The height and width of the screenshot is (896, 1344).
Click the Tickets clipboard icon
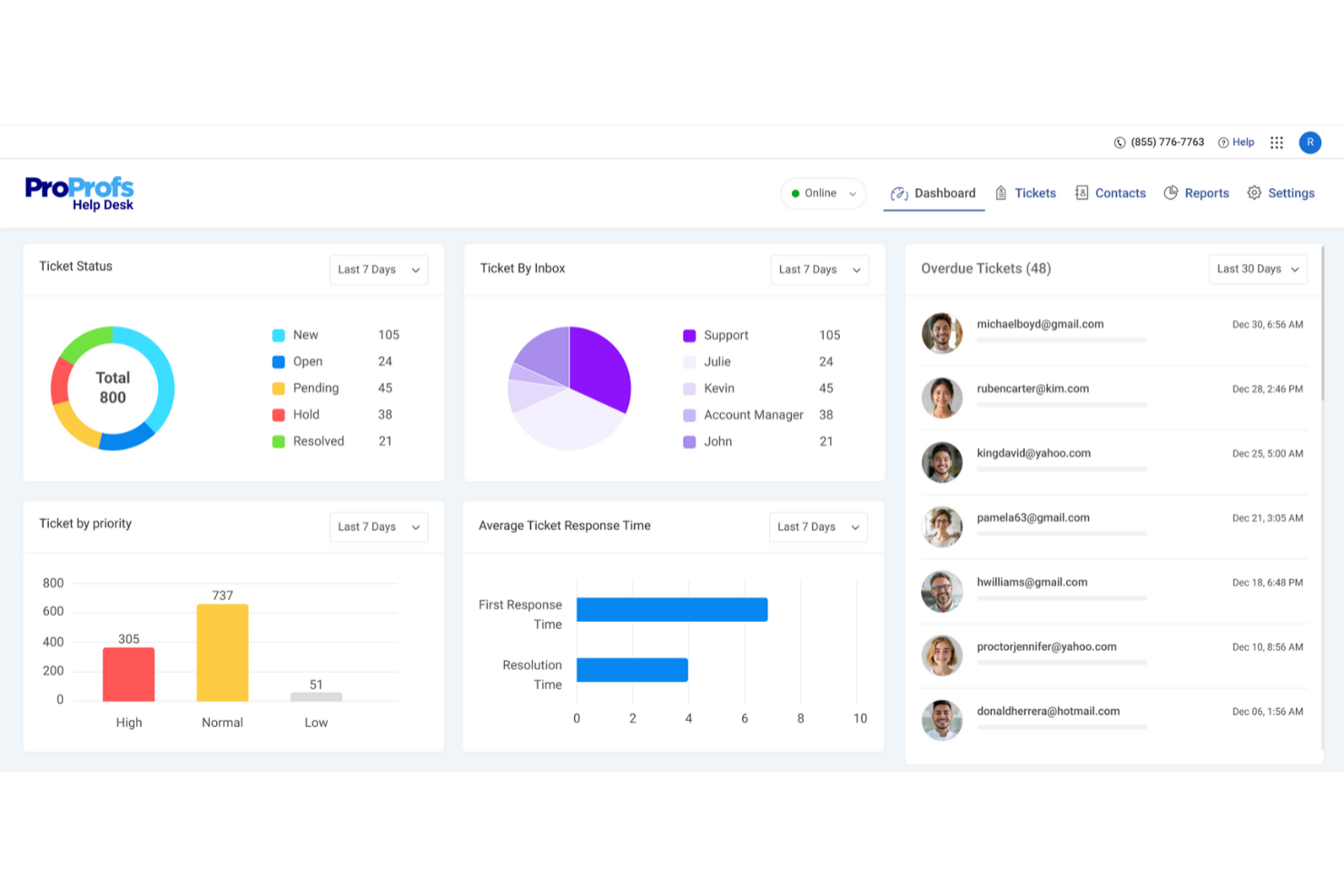point(1001,193)
